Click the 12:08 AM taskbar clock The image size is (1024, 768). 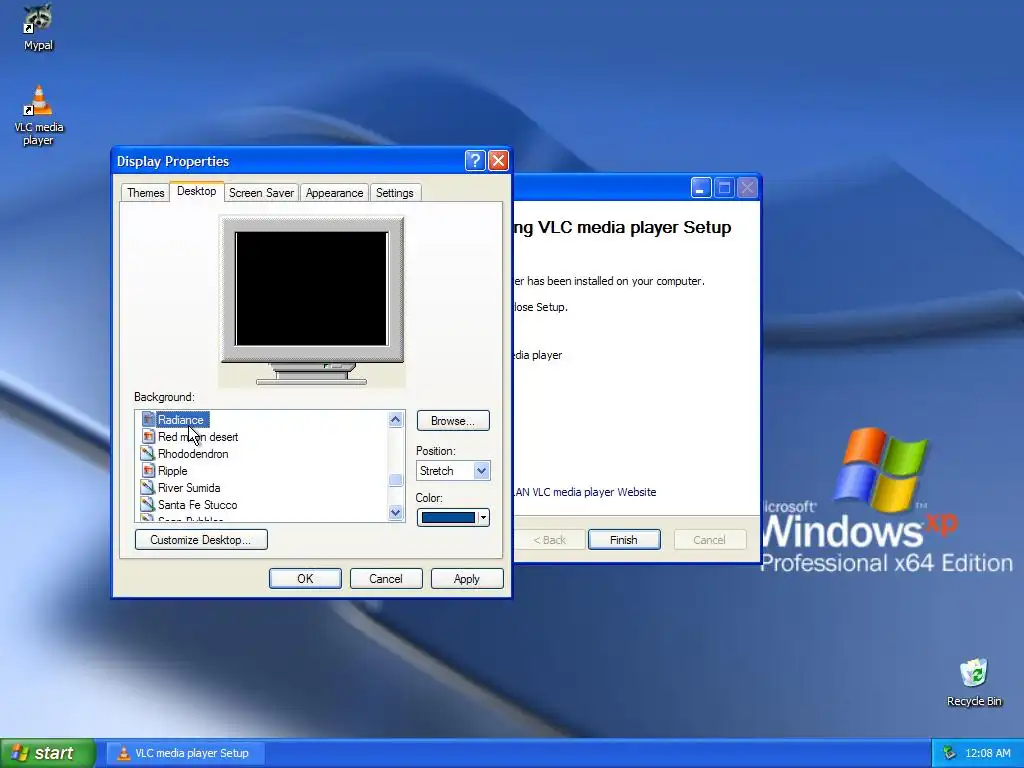[x=987, y=753]
